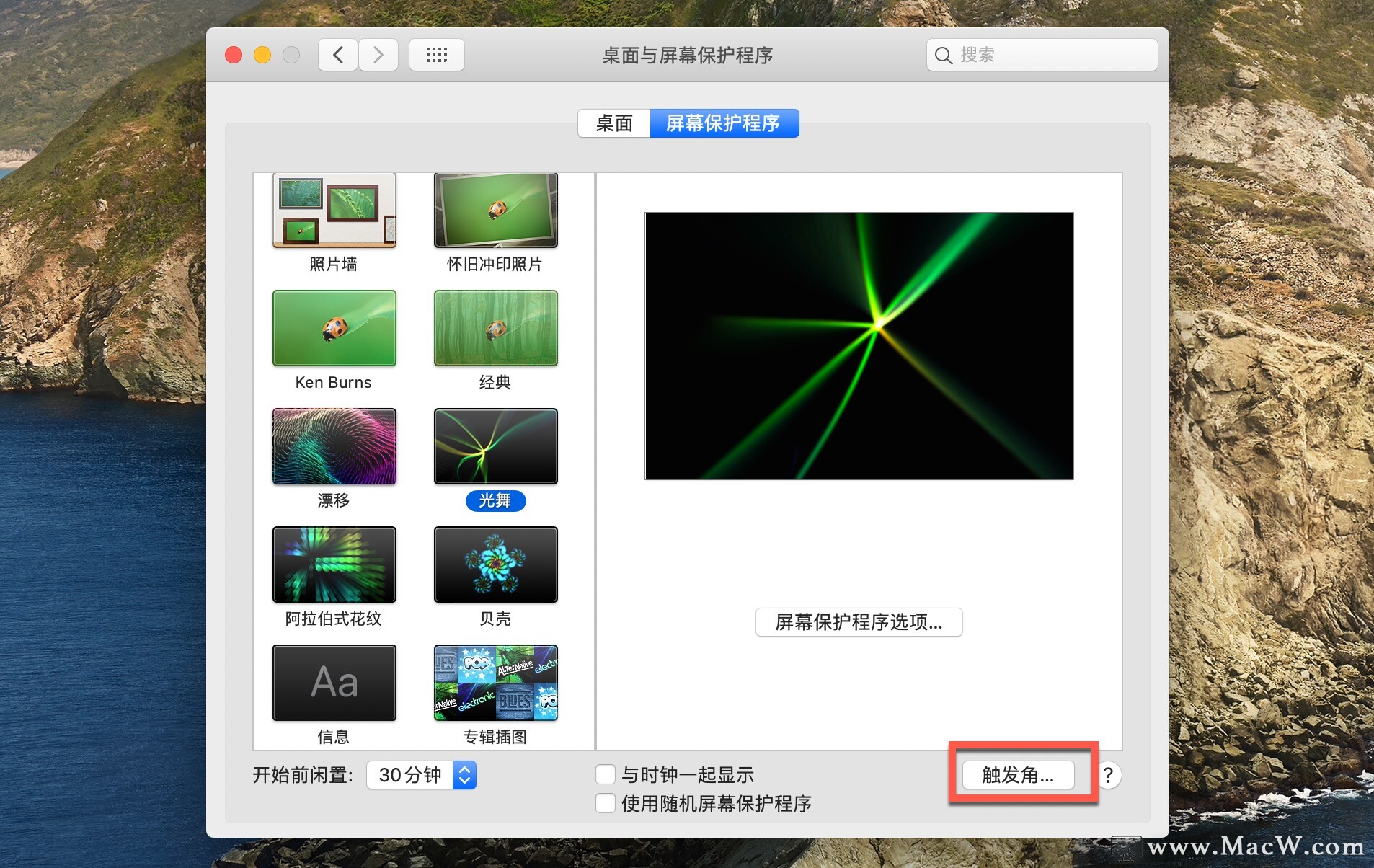Viewport: 1374px width, 868px height.
Task: Select the 信息 screen saver
Action: 333,683
